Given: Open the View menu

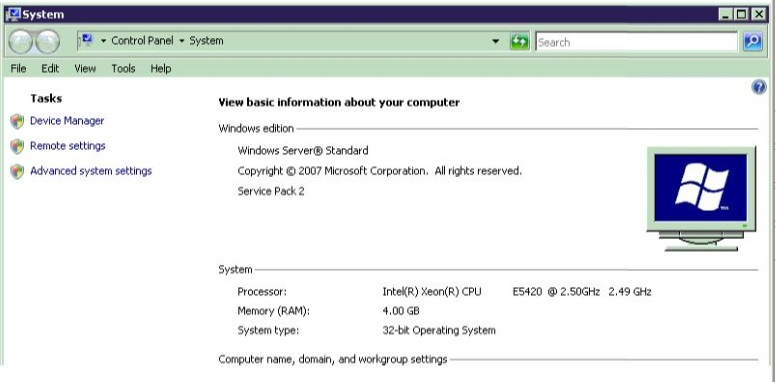Looking at the screenshot, I should tap(85, 69).
